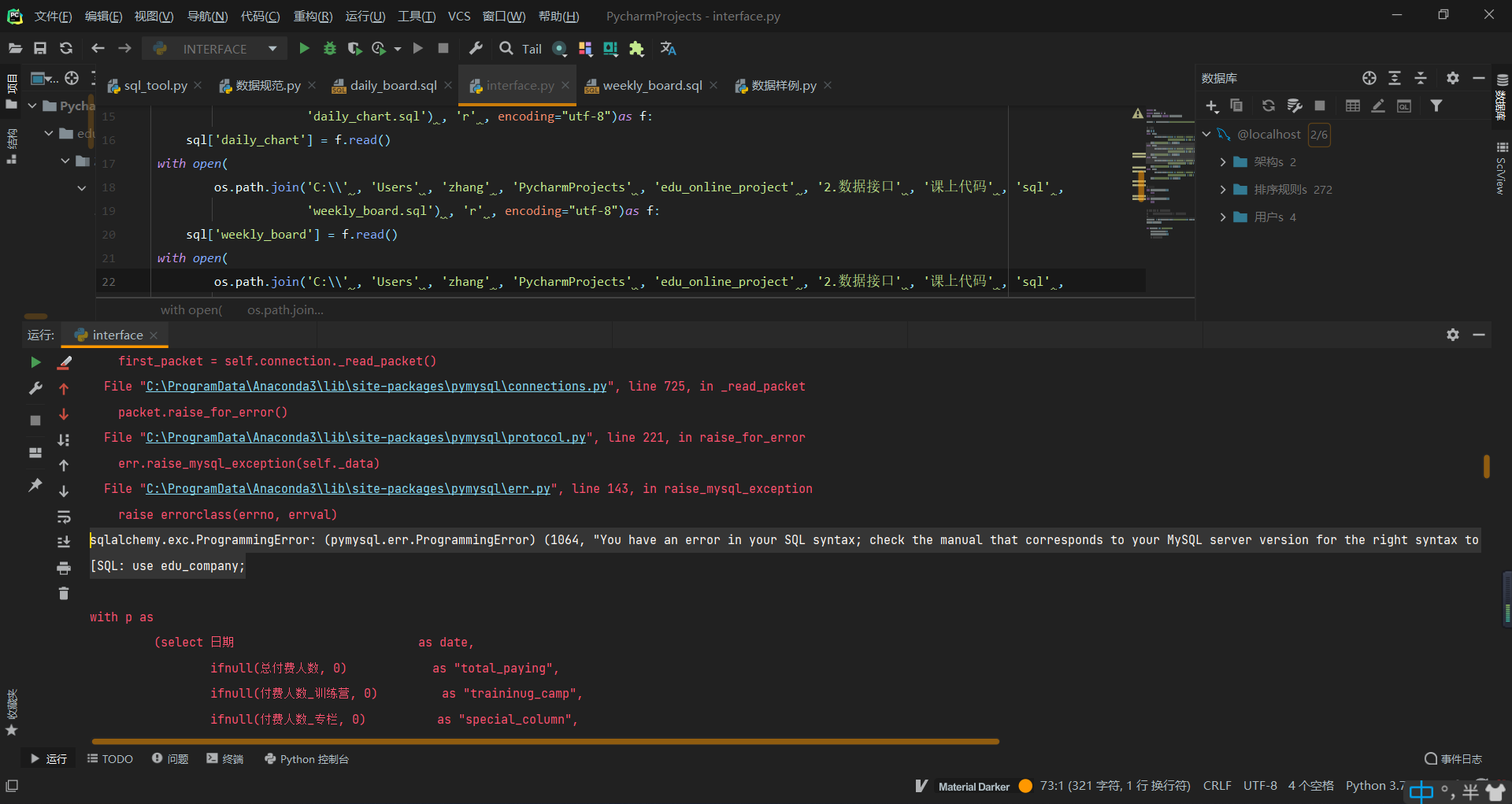Close the 数据规范.py tab
The width and height of the screenshot is (1512, 804).
(x=312, y=85)
